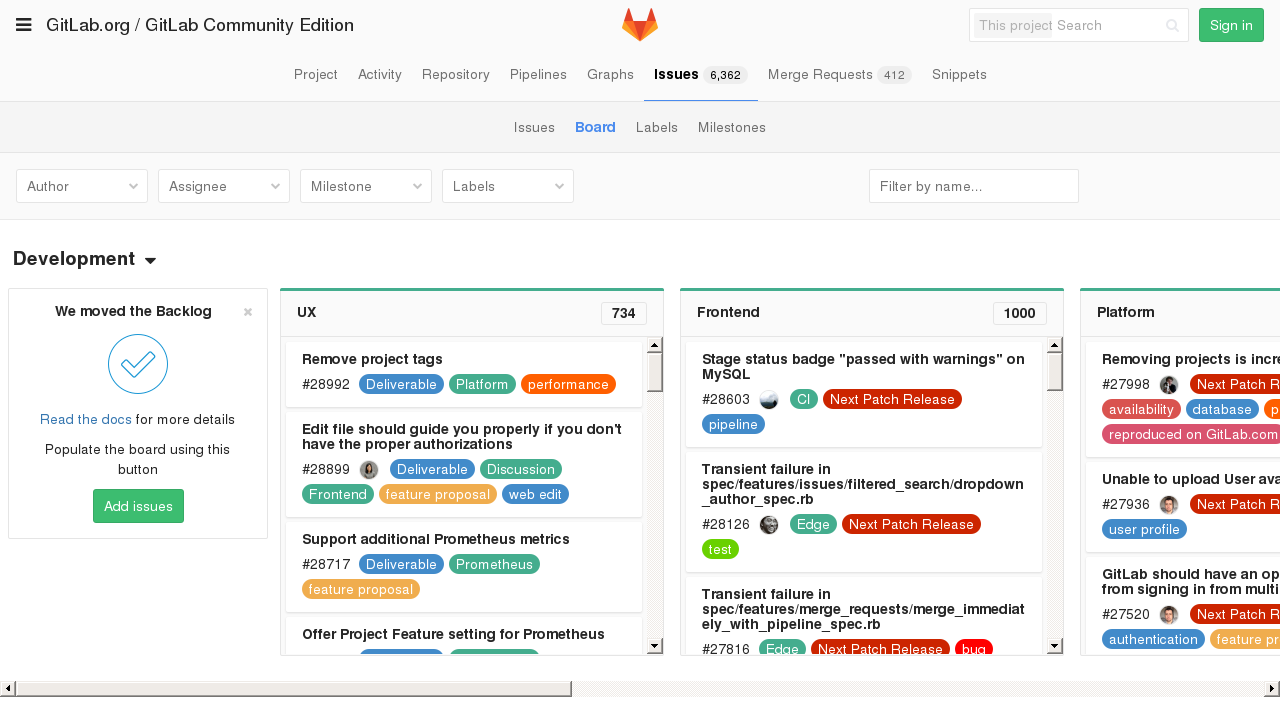
Task: Click assignee avatar on issue #27936
Action: coord(1169,505)
